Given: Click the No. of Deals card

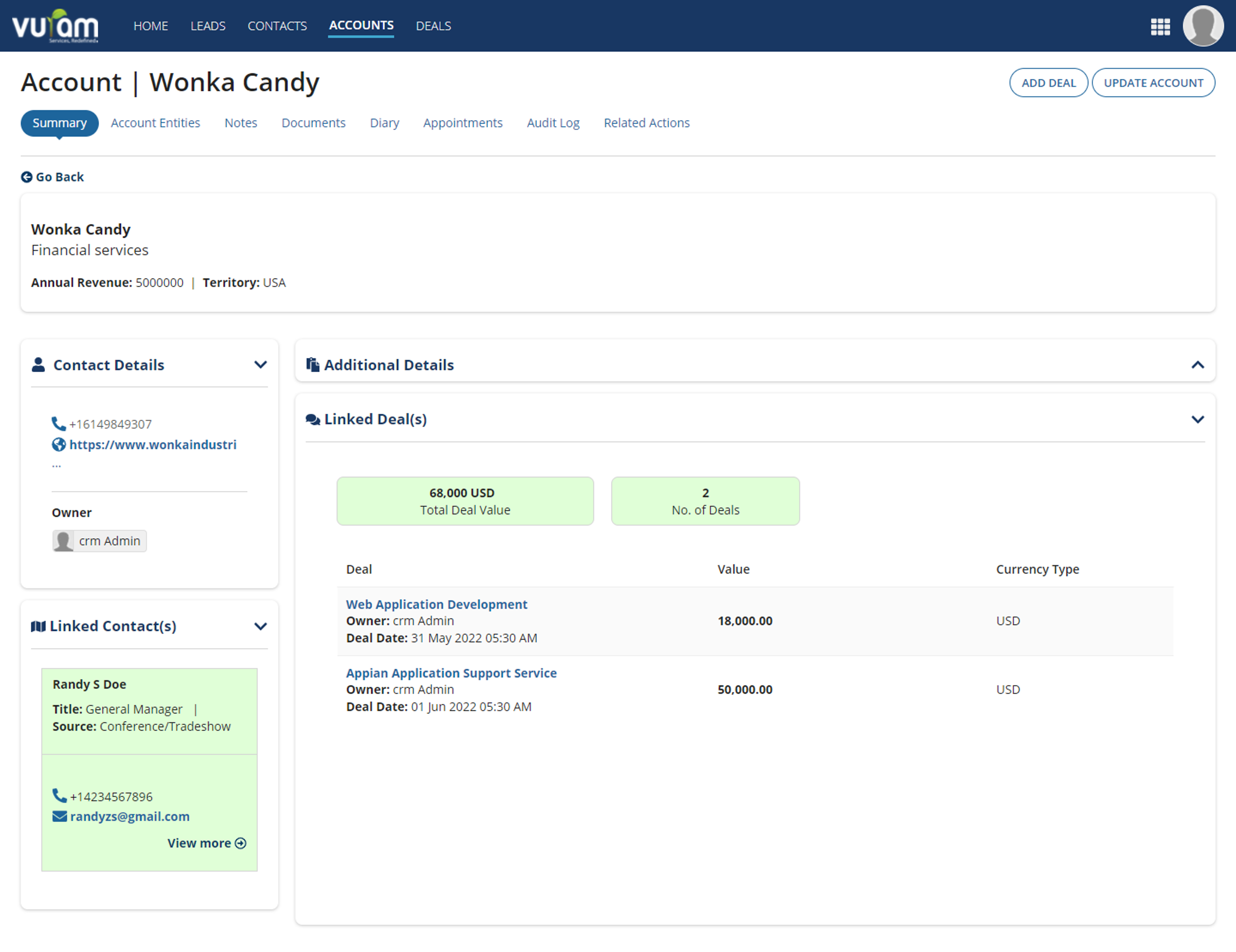Looking at the screenshot, I should coord(705,501).
